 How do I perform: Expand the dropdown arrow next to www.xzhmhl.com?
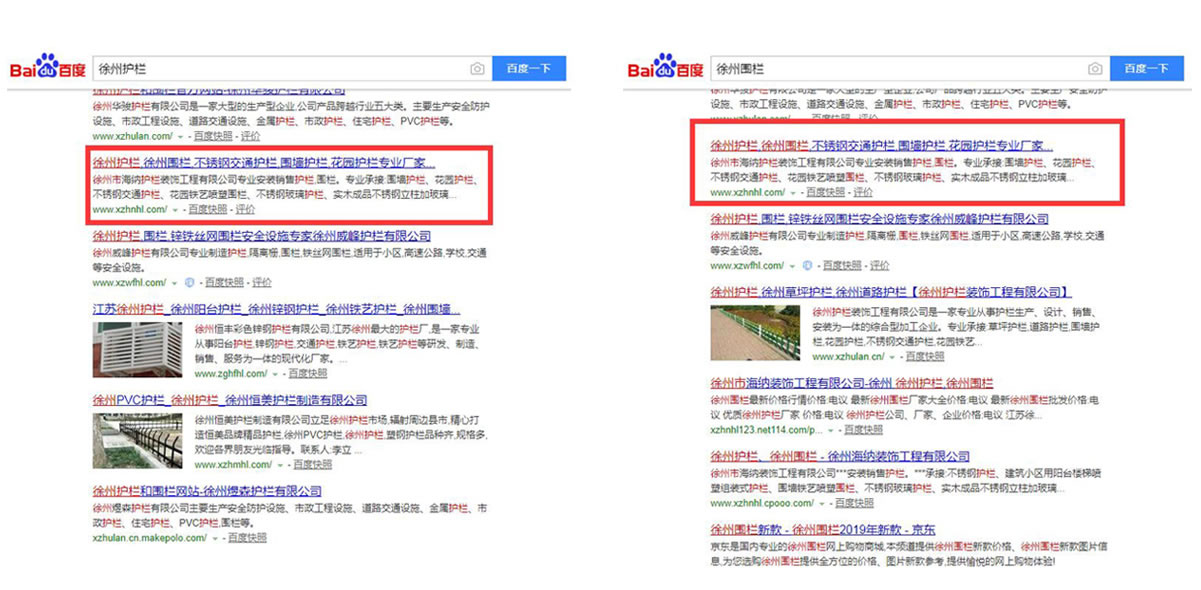pyautogui.click(x=280, y=465)
